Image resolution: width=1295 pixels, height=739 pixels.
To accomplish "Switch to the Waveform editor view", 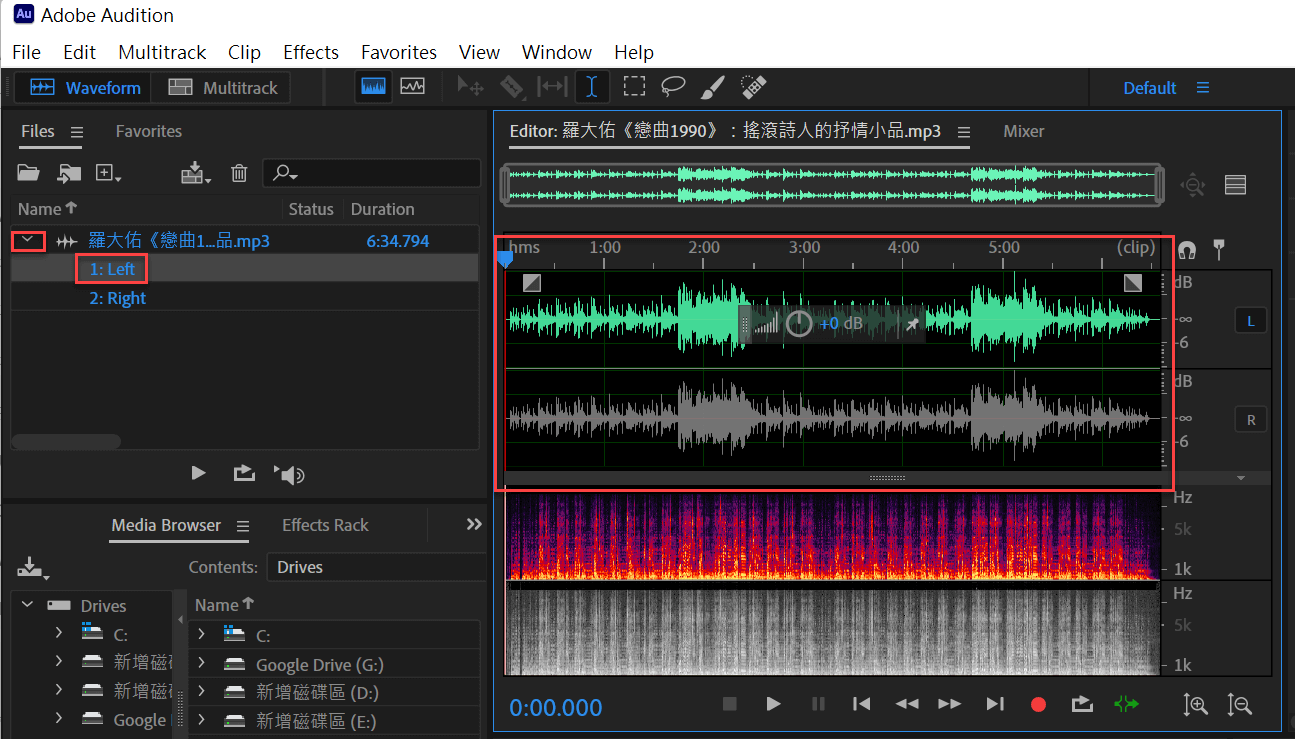I will click(85, 88).
